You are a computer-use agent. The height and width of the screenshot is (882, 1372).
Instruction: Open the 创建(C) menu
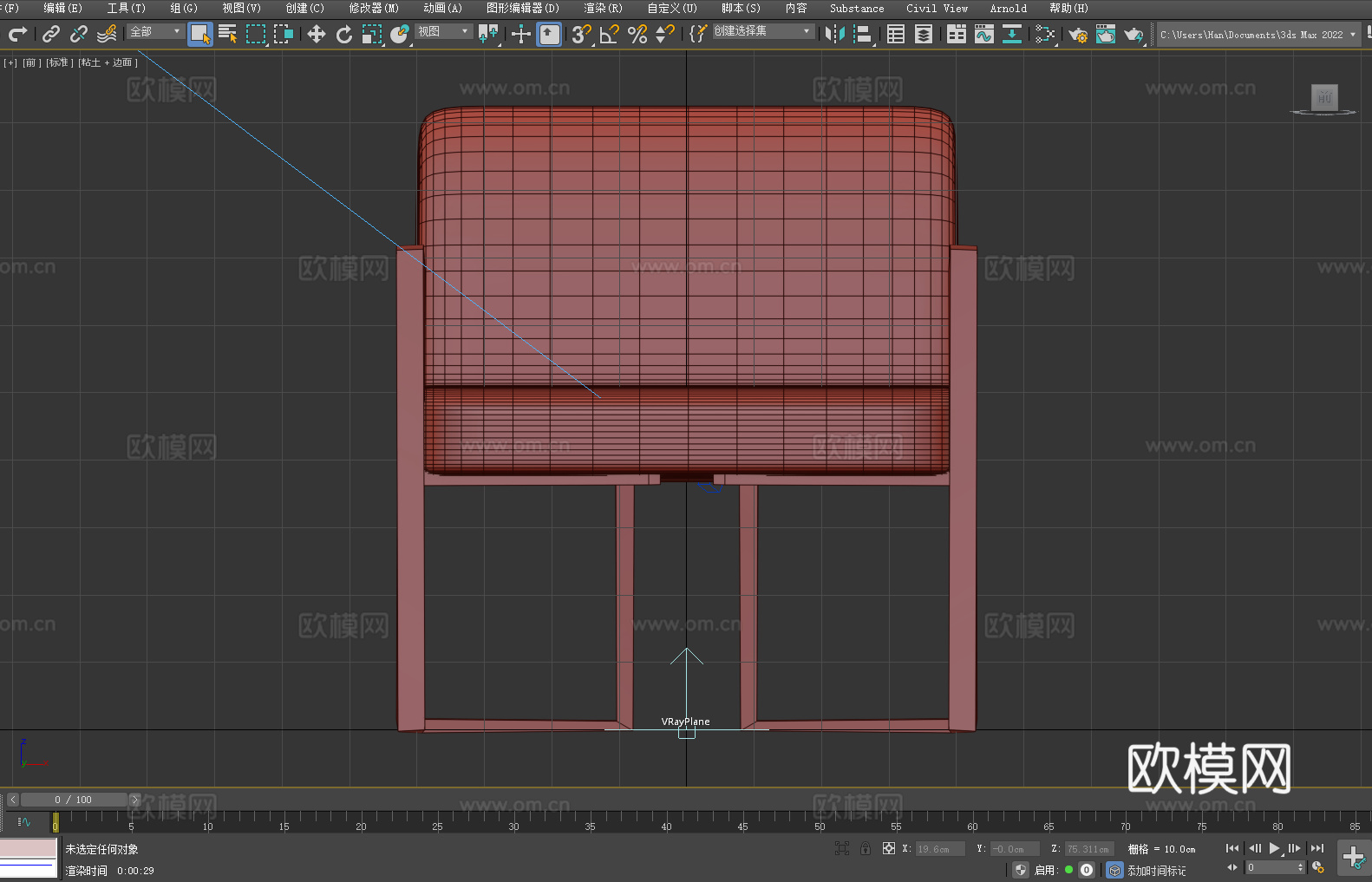(x=305, y=8)
